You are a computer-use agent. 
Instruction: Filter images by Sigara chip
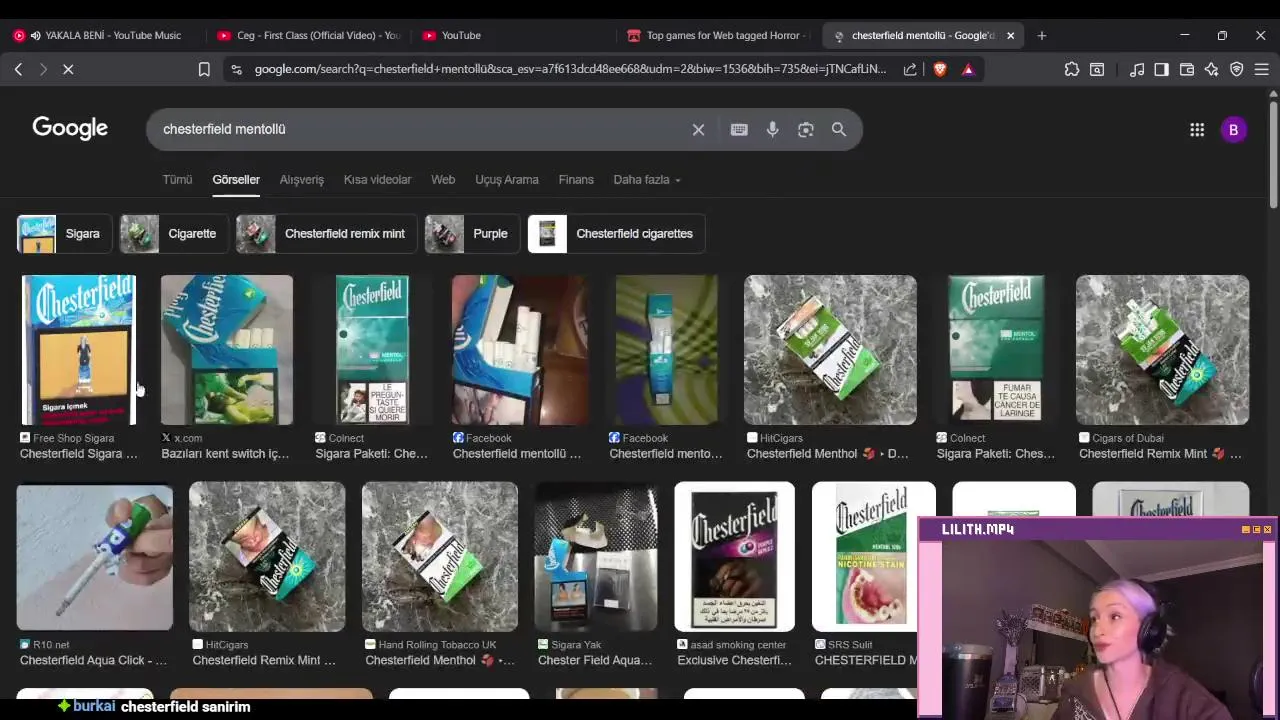64,234
